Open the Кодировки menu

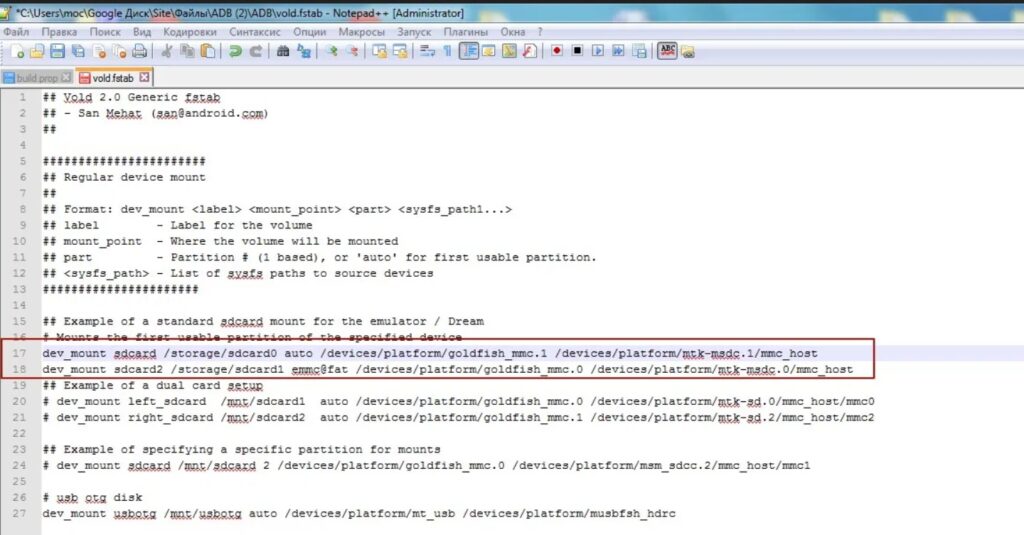[x=189, y=31]
